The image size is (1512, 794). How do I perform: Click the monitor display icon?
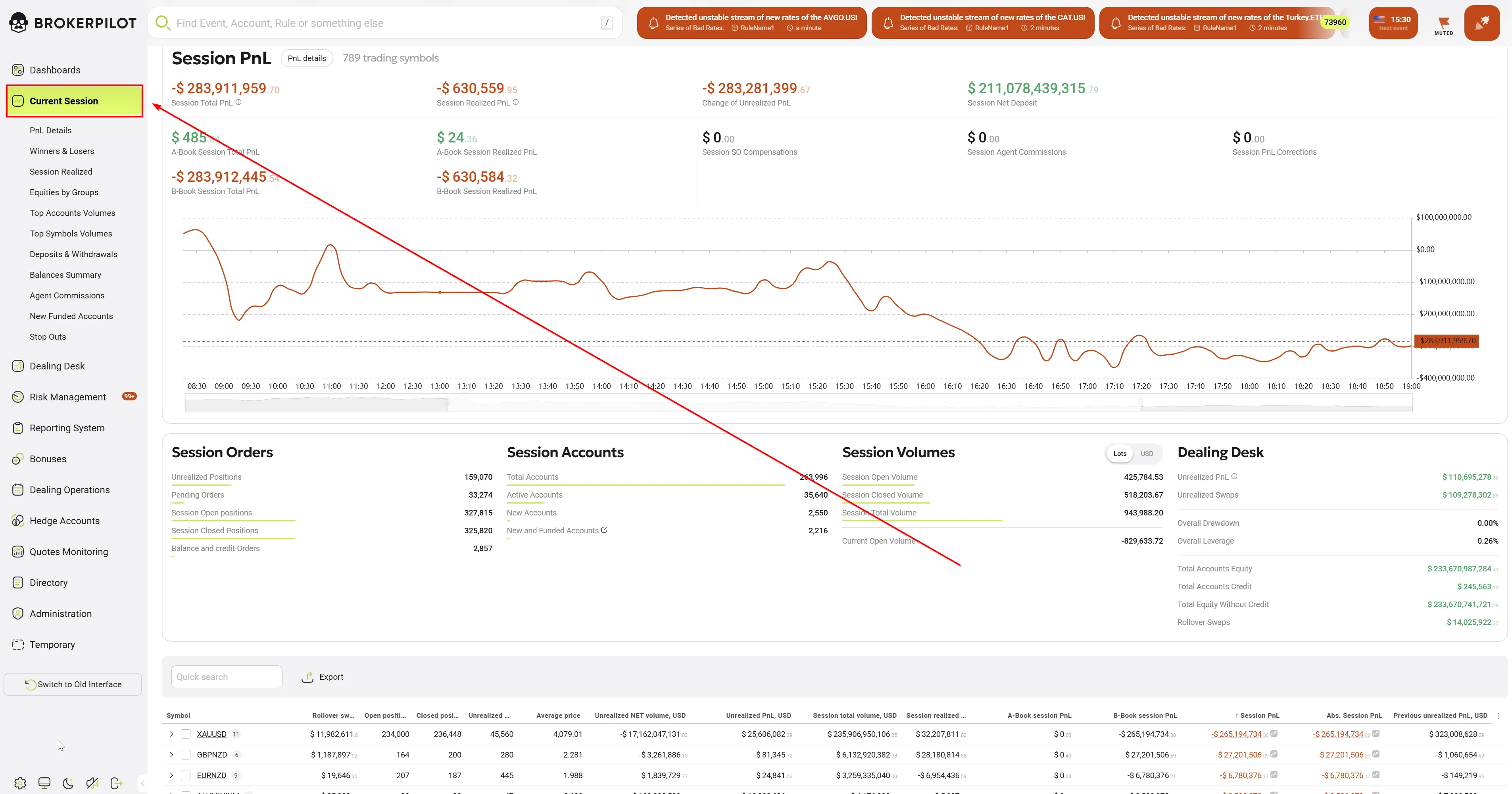point(44,783)
